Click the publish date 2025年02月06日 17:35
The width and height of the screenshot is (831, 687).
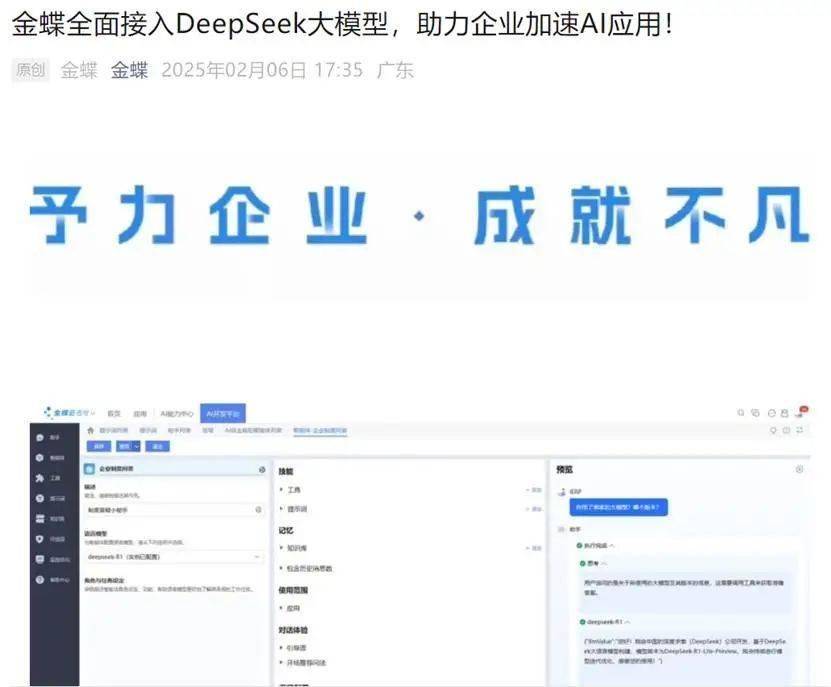262,70
